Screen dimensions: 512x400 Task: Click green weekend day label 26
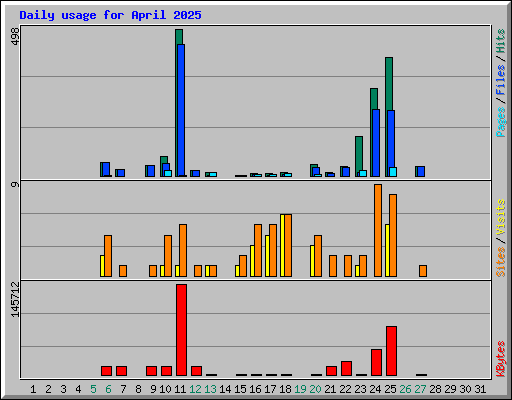(405, 389)
